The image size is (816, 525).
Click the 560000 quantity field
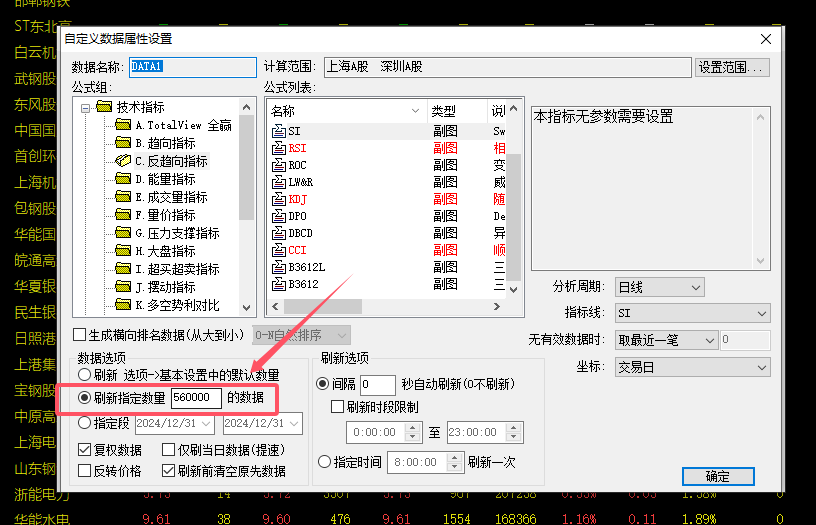[x=196, y=398]
